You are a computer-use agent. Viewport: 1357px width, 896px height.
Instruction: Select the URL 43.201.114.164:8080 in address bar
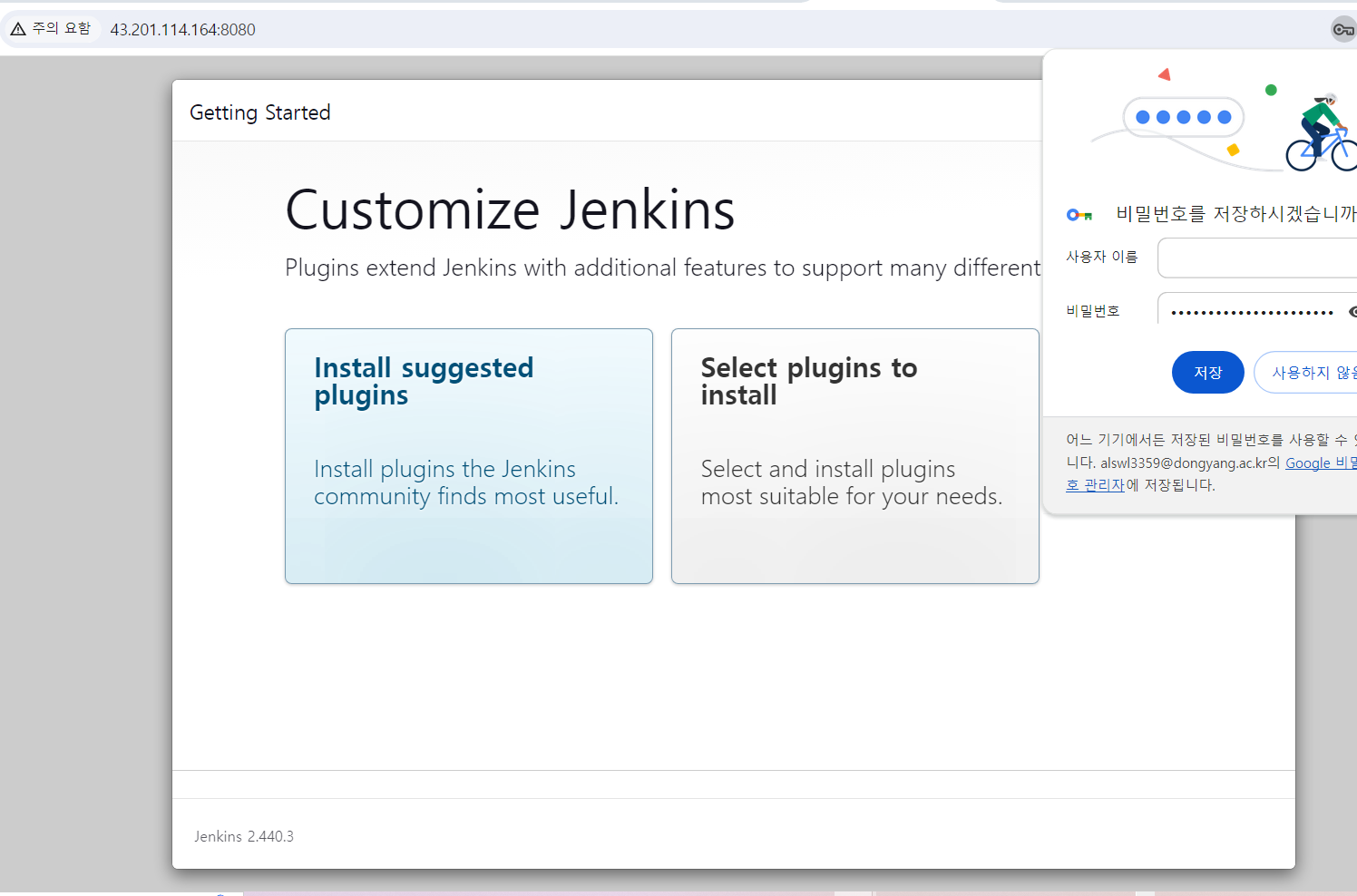point(183,30)
